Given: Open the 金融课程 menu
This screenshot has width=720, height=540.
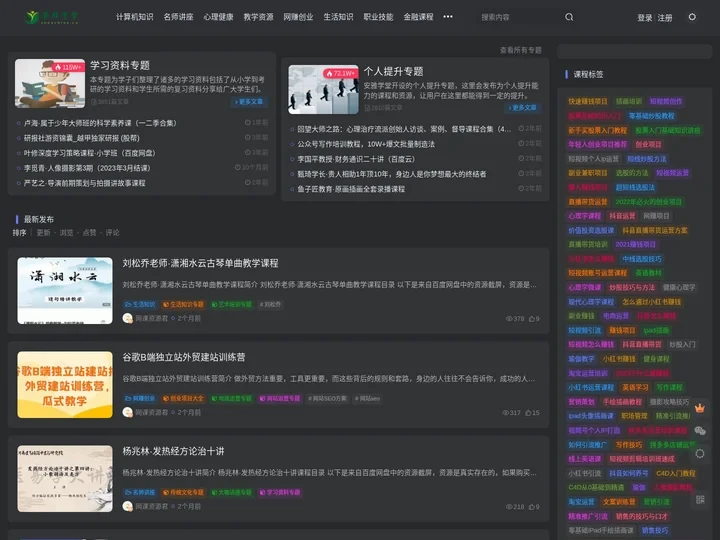Looking at the screenshot, I should pos(418,17).
